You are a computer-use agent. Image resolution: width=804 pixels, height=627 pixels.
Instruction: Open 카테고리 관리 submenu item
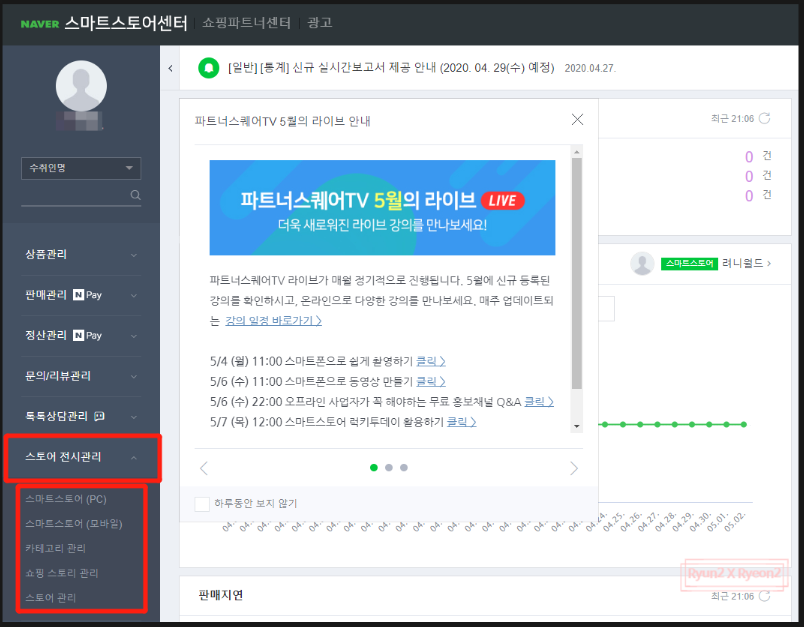[x=55, y=548]
